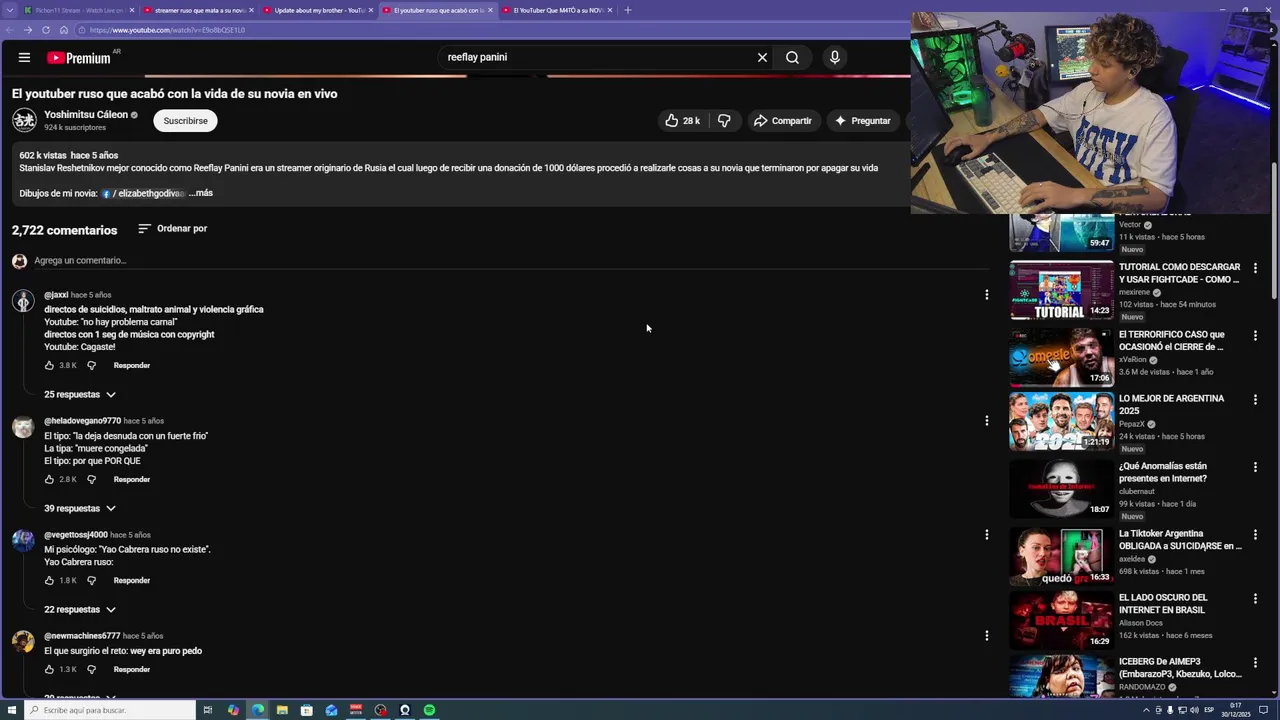Open 'EL LADO OSCURO DEL INTERNET EN BRASIL' title
The image size is (1280, 720).
(1163, 603)
